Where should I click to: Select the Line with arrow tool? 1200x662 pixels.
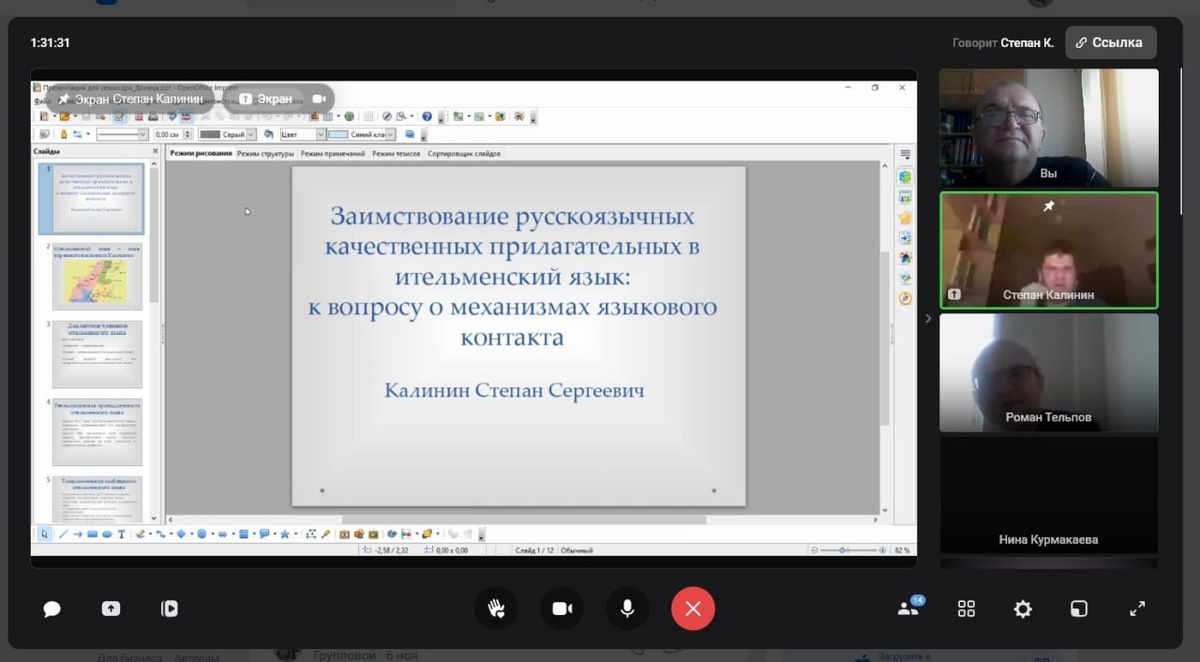[x=77, y=534]
